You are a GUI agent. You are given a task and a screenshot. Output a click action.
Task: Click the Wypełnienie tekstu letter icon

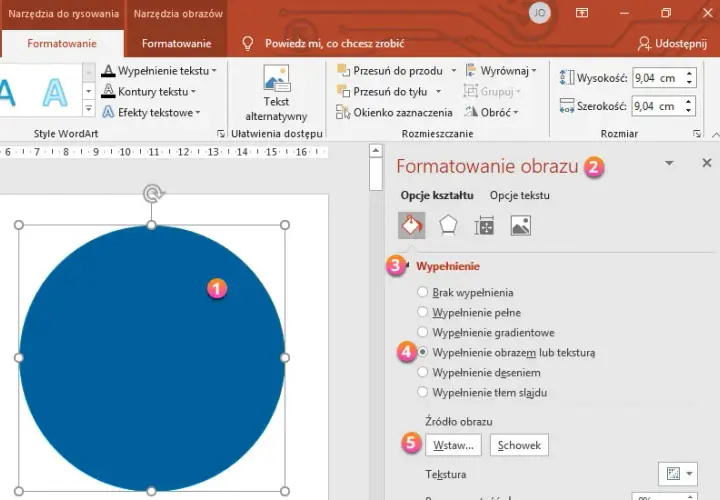108,70
